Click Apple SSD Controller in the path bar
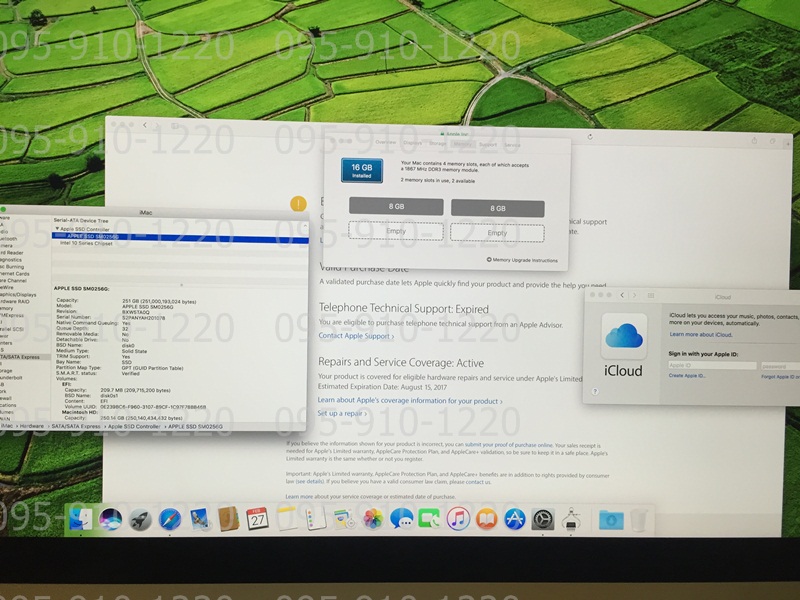 click(134, 427)
